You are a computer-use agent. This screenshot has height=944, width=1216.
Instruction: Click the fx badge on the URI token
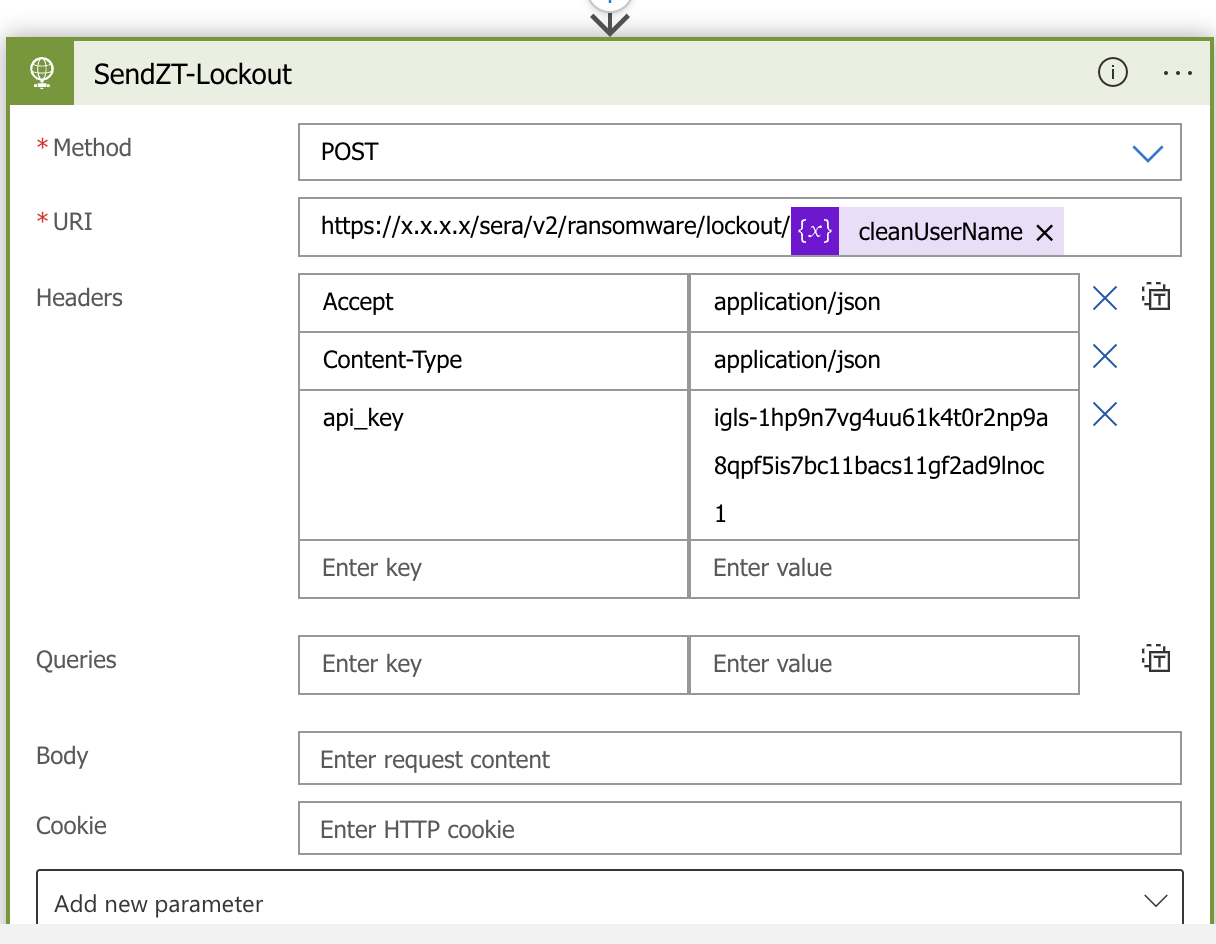click(814, 230)
